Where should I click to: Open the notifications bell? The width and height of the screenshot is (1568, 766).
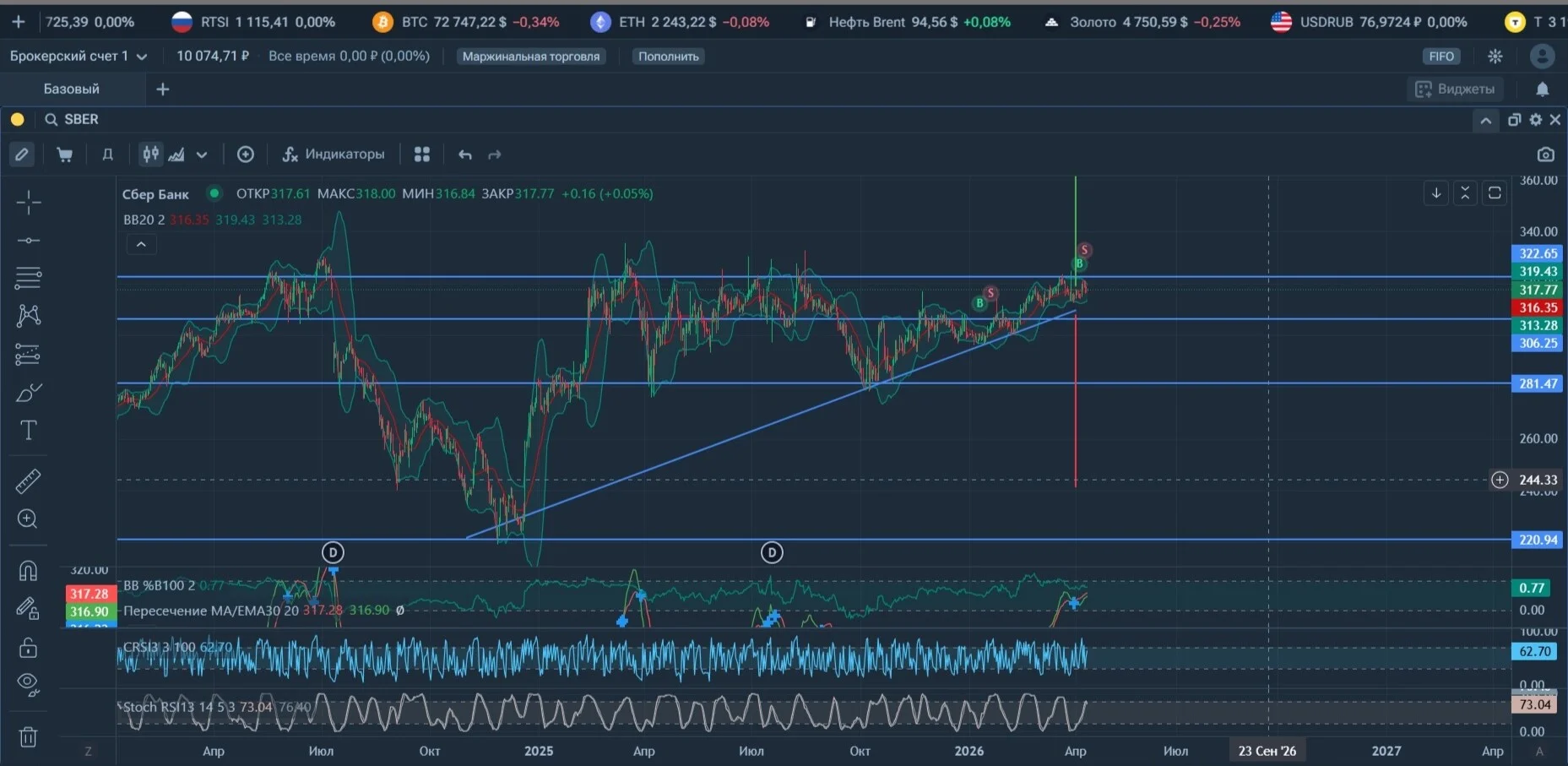(x=1543, y=89)
